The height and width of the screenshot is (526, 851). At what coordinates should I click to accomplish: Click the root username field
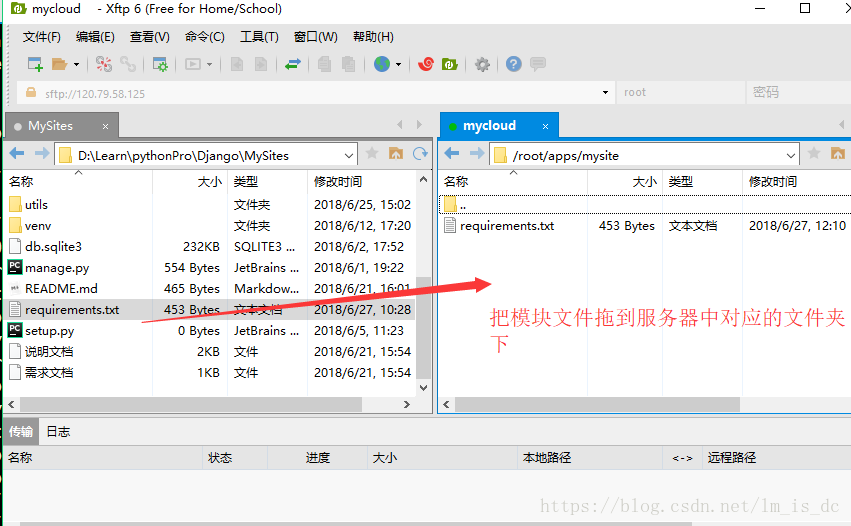[x=681, y=92]
